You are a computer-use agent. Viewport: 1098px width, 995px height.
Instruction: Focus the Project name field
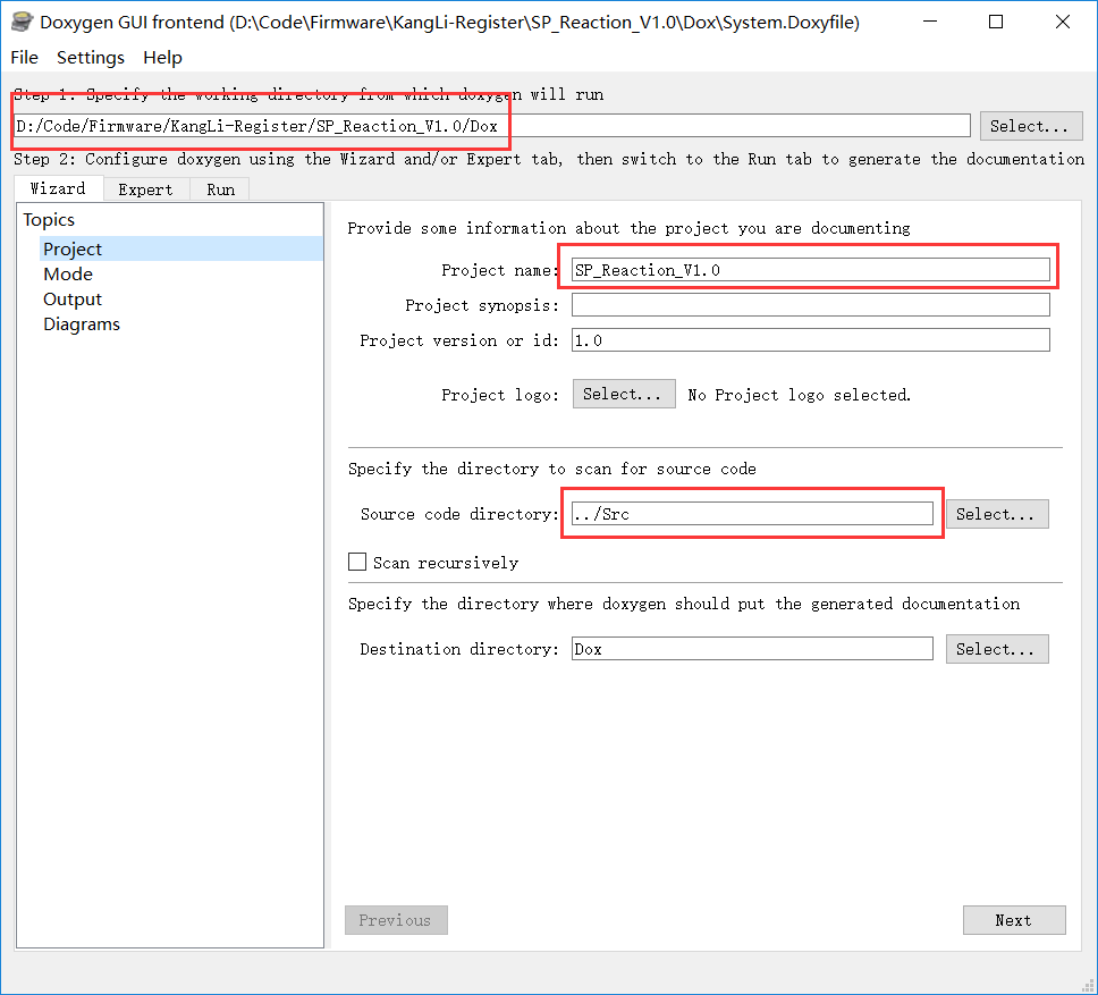(810, 270)
